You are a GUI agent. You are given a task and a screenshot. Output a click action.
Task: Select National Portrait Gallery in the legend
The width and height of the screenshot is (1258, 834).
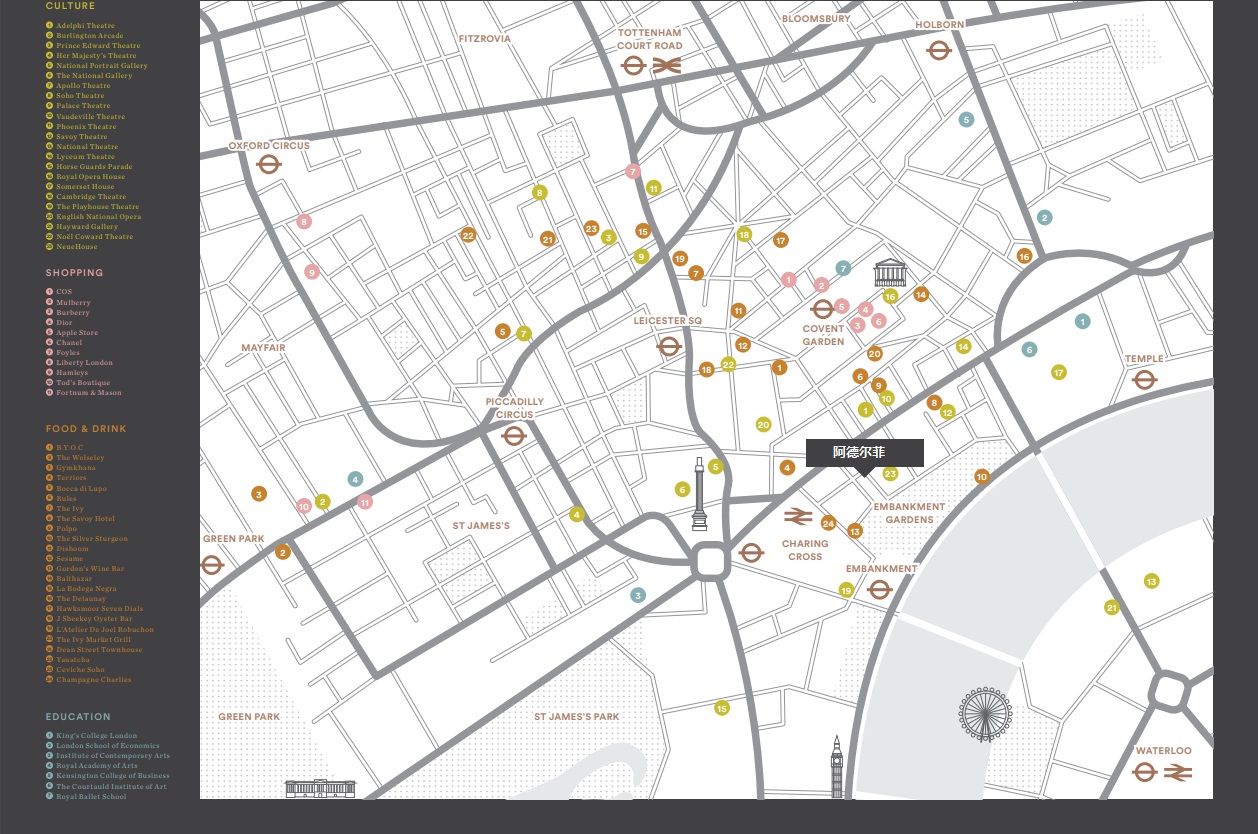click(x=102, y=66)
